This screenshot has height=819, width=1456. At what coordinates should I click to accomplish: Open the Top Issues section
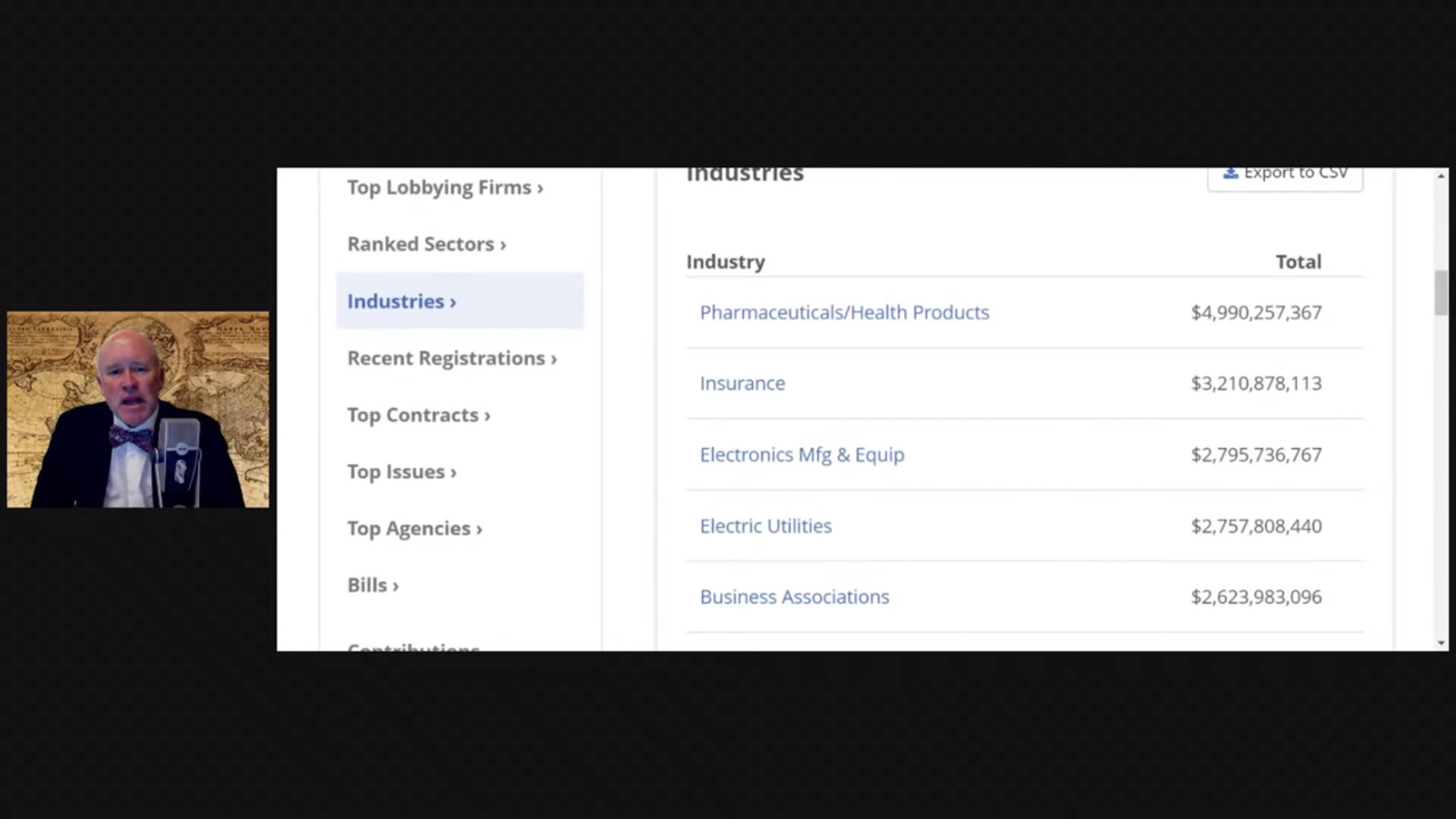pos(402,472)
